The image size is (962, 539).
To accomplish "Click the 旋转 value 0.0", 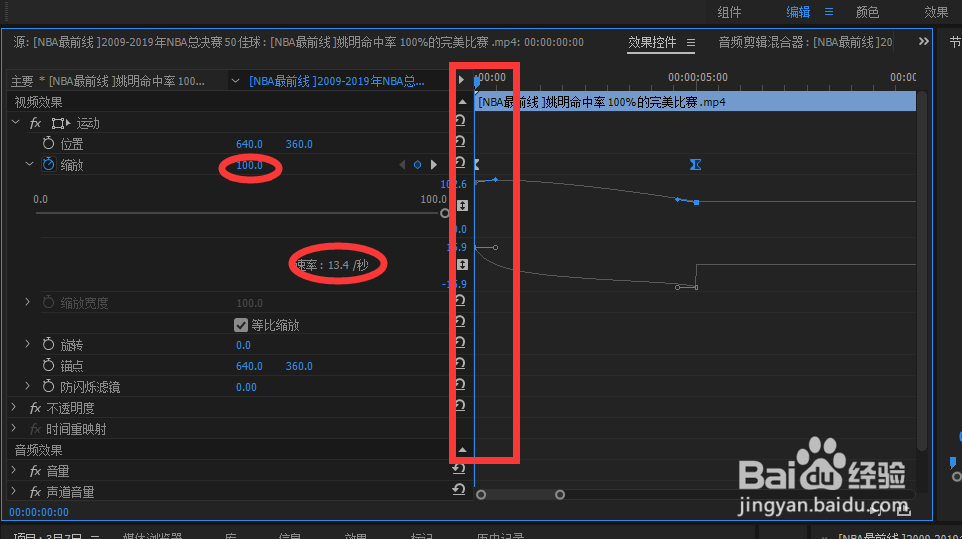I will [x=244, y=345].
